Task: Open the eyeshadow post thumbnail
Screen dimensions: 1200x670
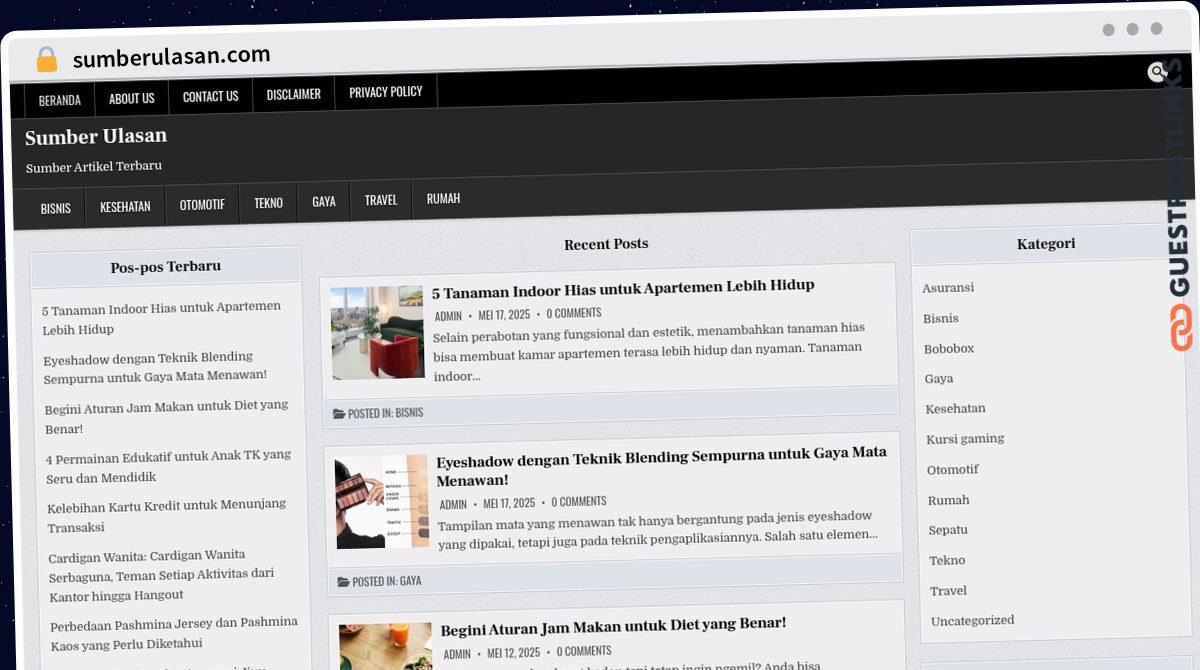Action: pyautogui.click(x=382, y=503)
